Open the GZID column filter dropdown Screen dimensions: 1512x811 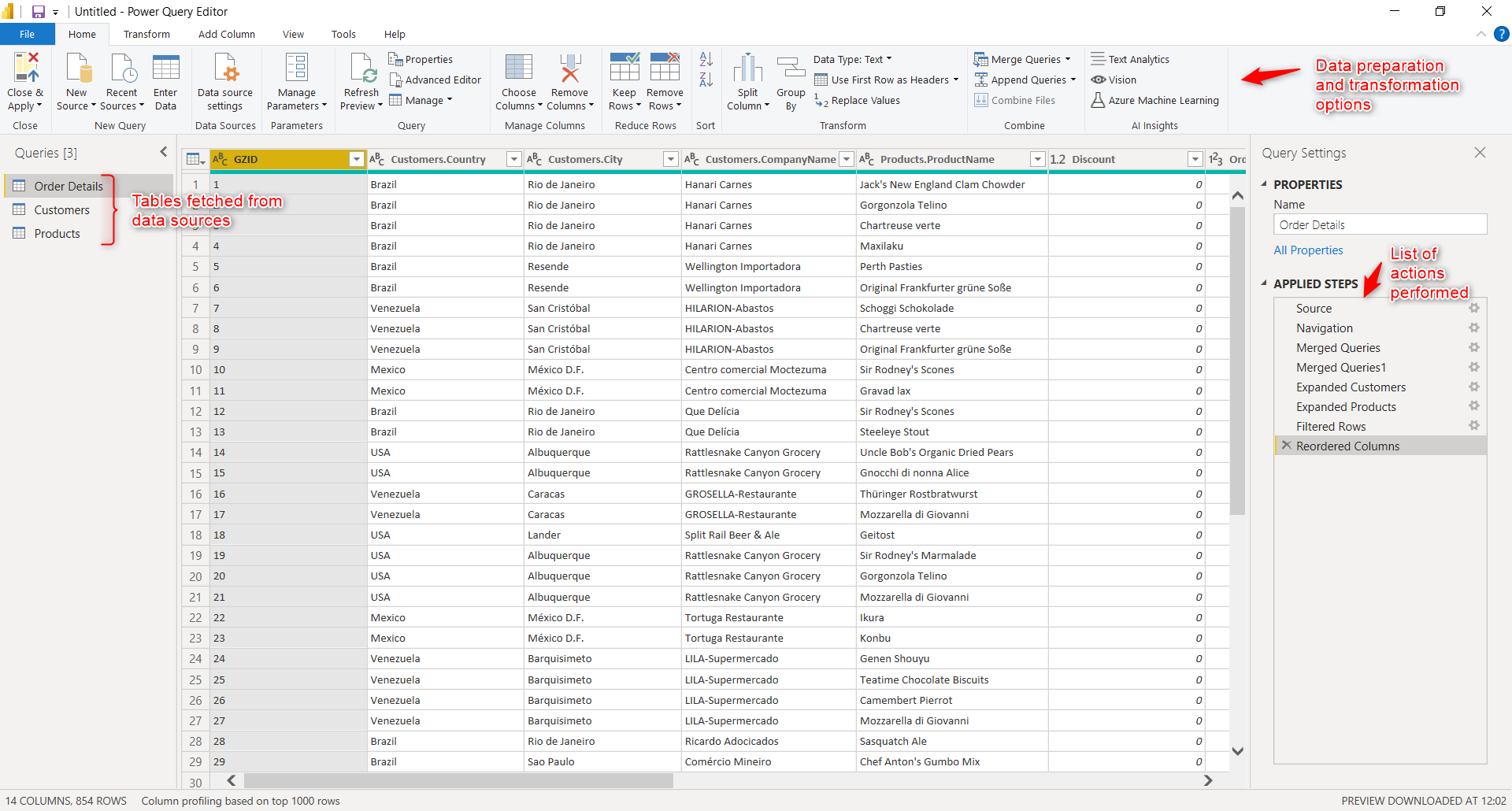point(357,159)
